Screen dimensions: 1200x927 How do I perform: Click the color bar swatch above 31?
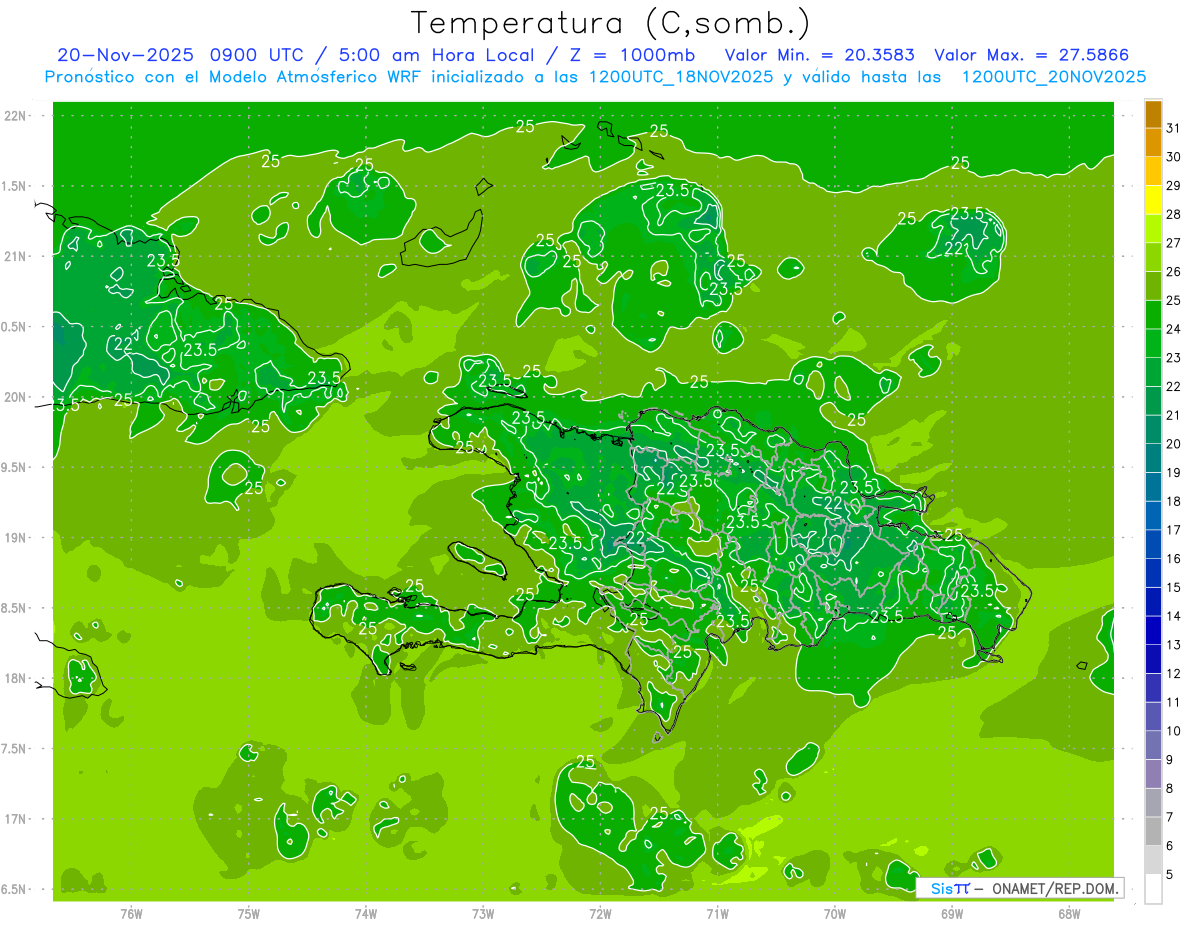(x=1153, y=114)
